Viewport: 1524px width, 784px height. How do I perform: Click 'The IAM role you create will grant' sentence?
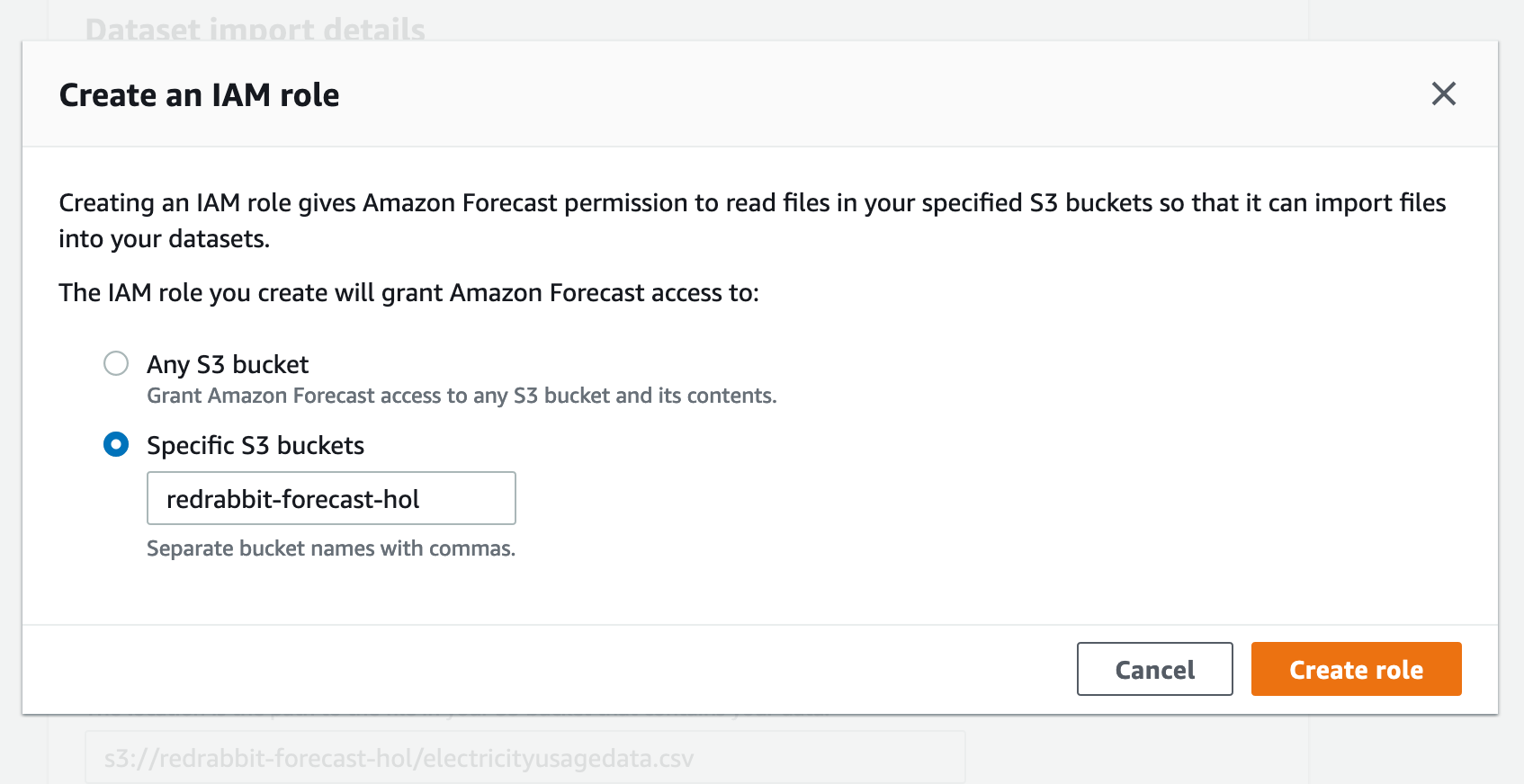click(409, 293)
